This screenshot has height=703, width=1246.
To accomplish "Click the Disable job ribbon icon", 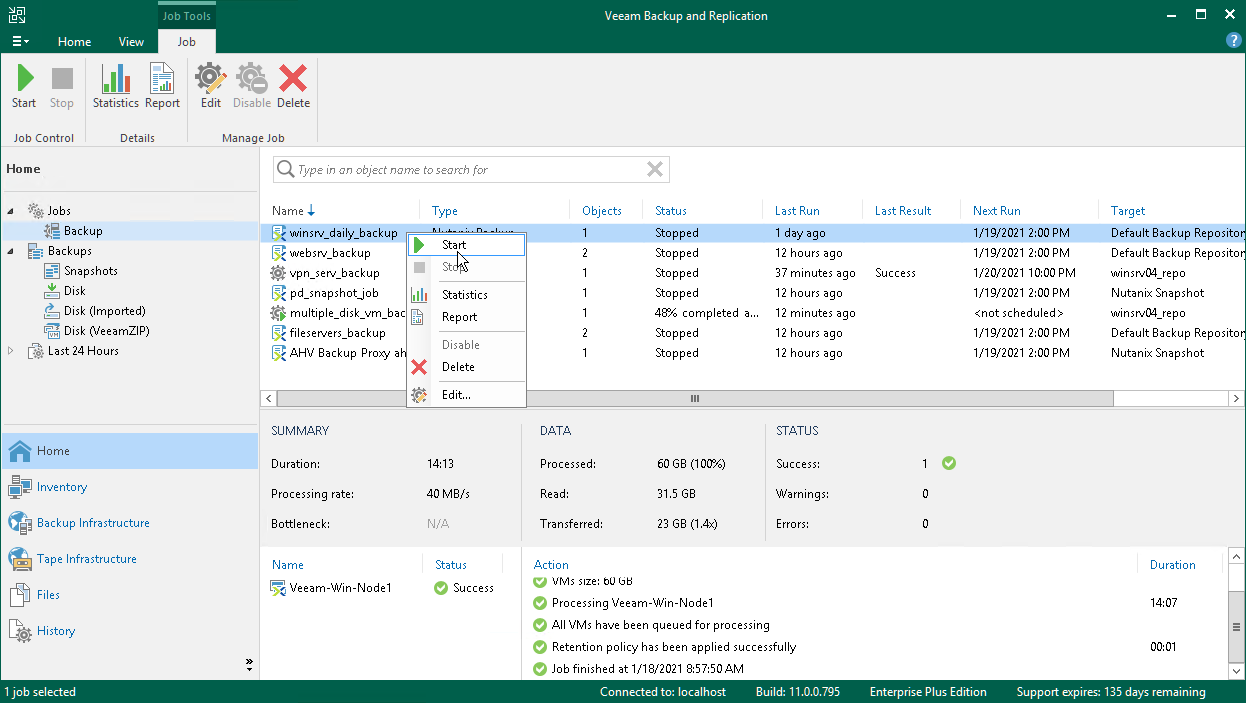I will point(252,79).
